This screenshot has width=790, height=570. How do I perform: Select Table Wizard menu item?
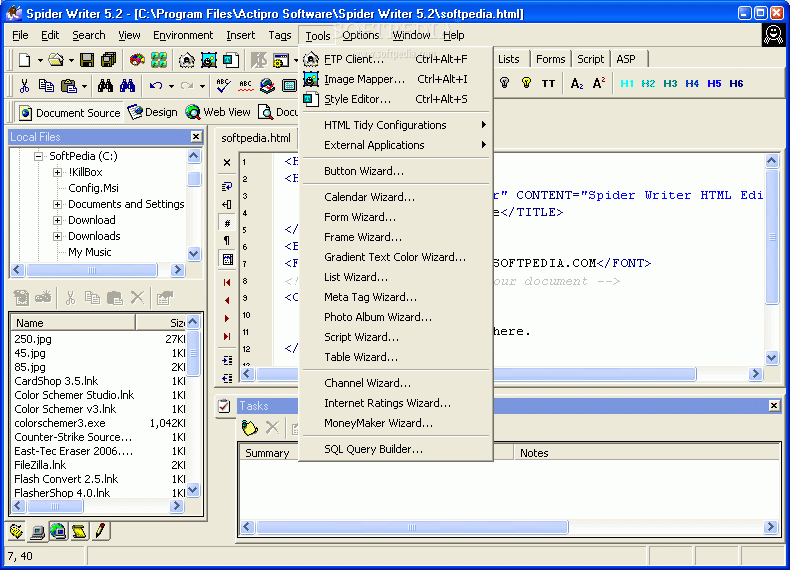click(x=396, y=357)
